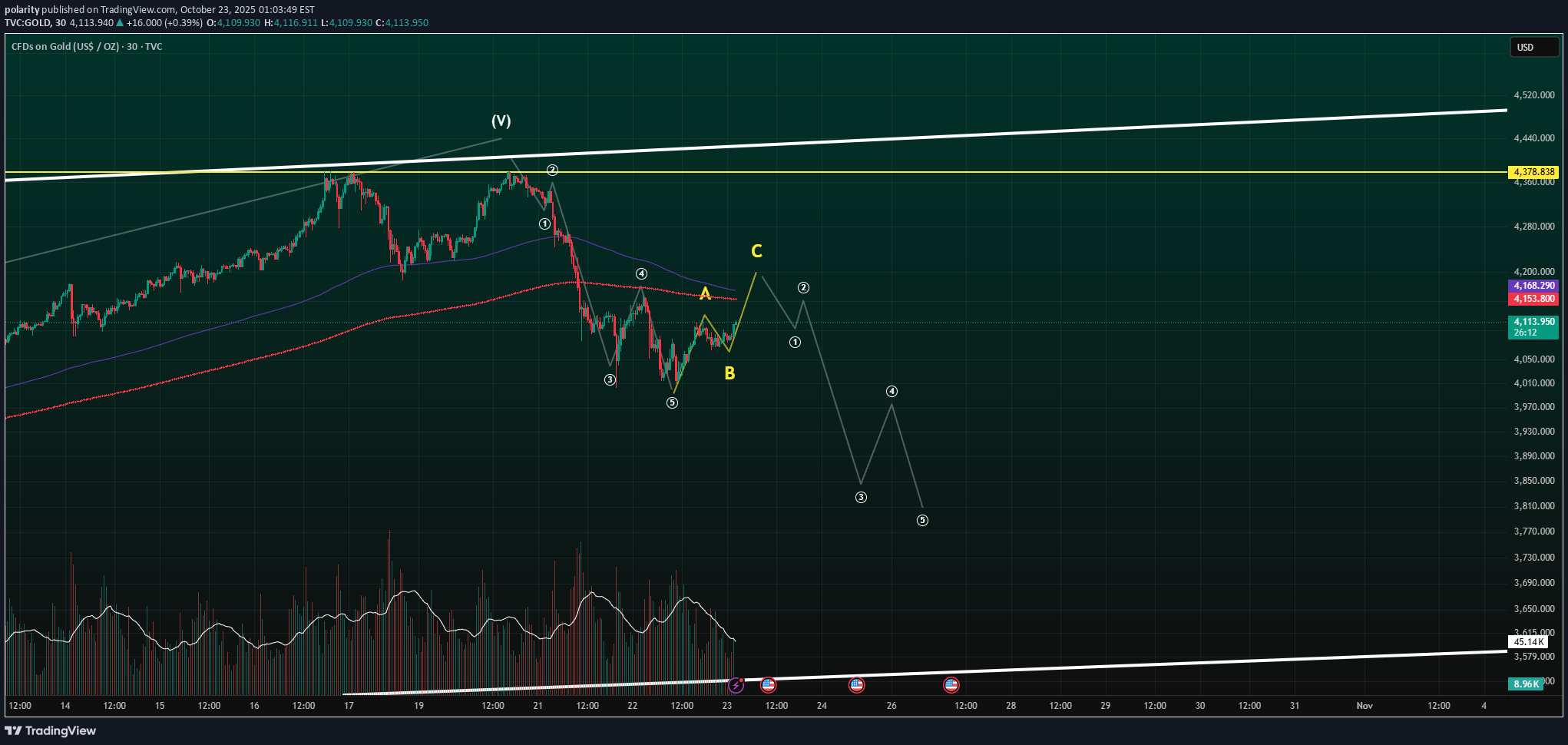Click the TradingView logo

51,730
